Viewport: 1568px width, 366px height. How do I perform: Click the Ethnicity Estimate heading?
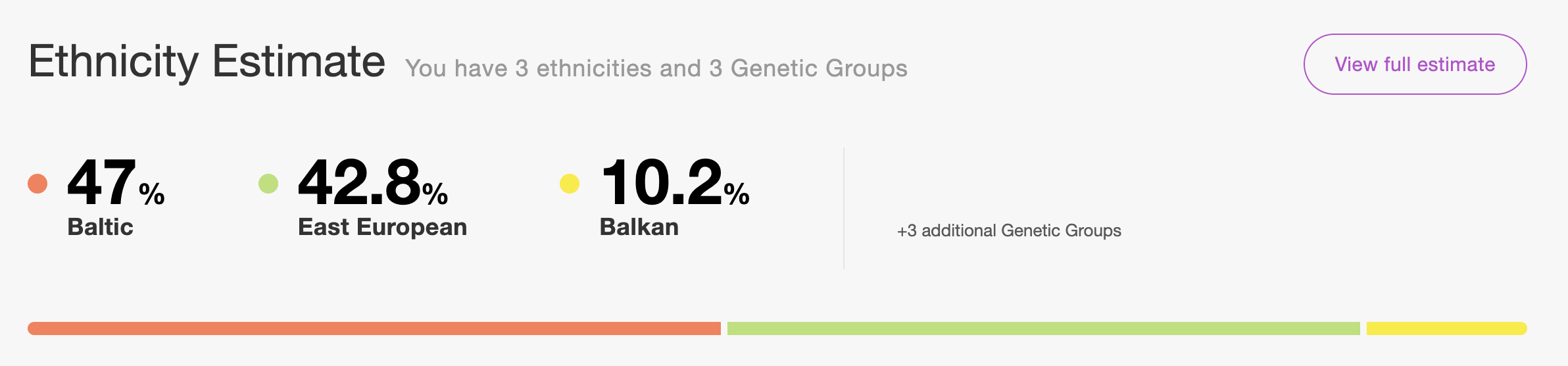coord(207,62)
